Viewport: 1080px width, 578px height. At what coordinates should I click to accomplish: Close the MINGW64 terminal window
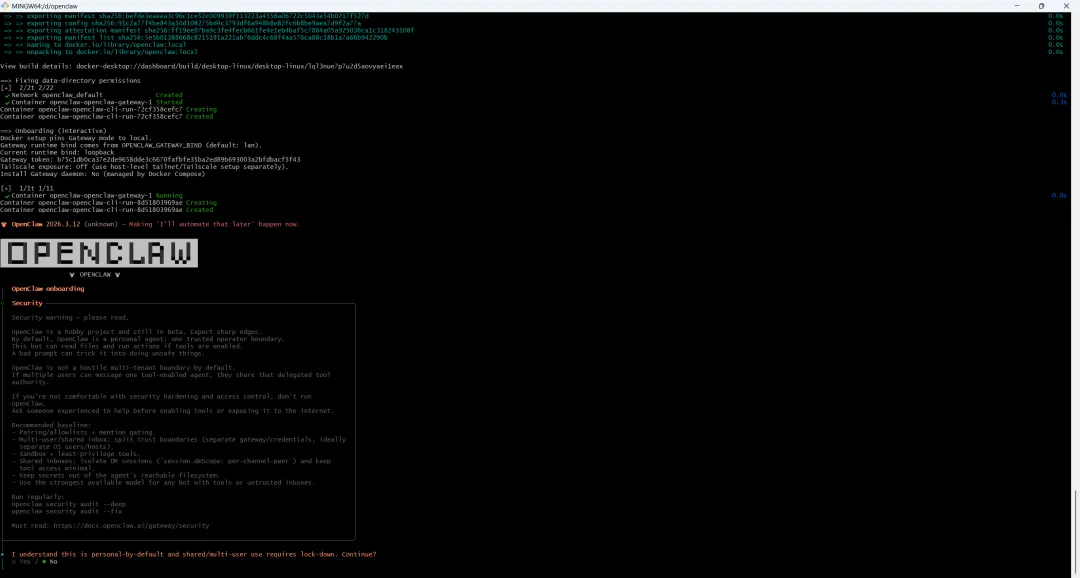1066,6
